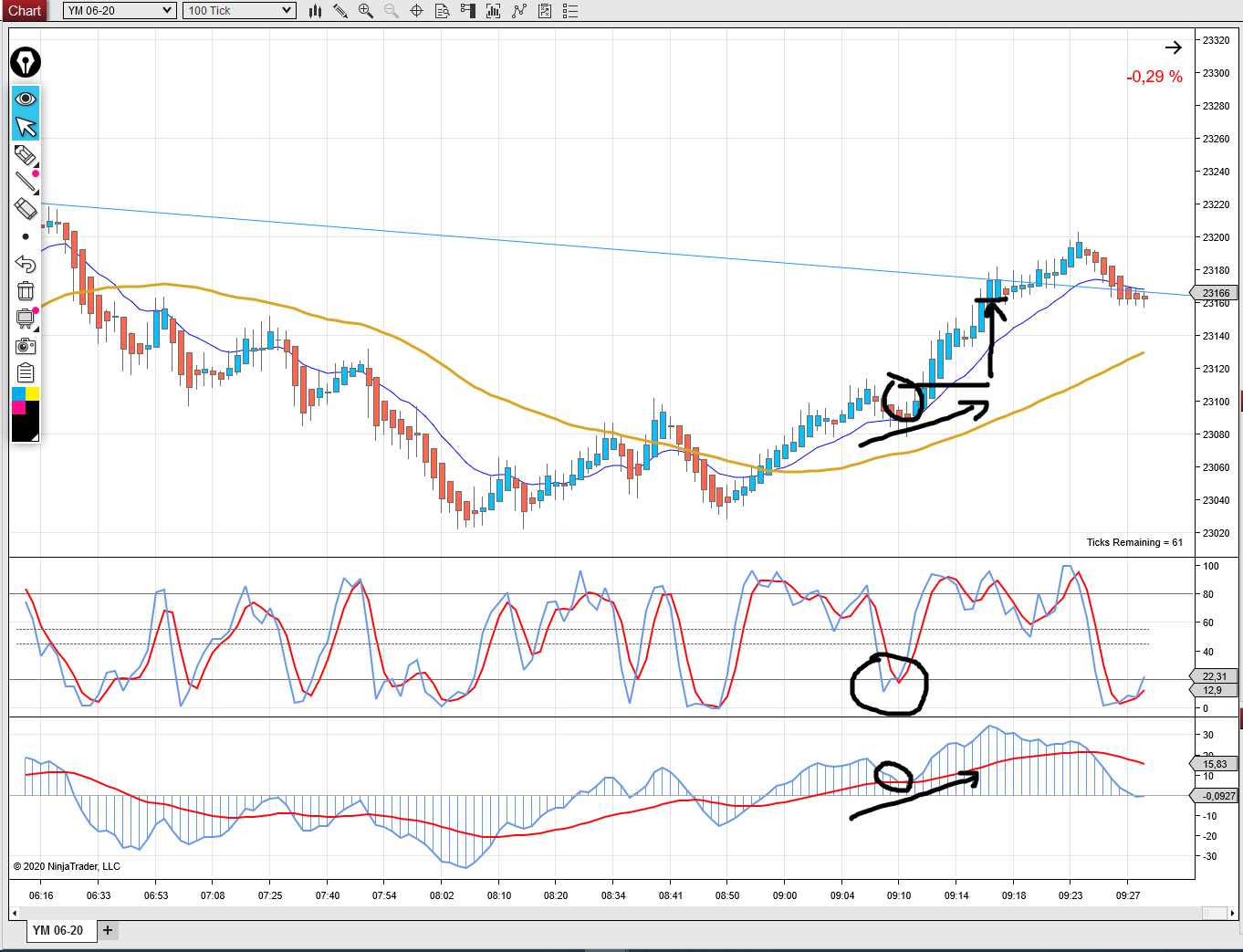Click the right arrow above -0,29 %
The height and width of the screenshot is (952, 1243).
1174,47
